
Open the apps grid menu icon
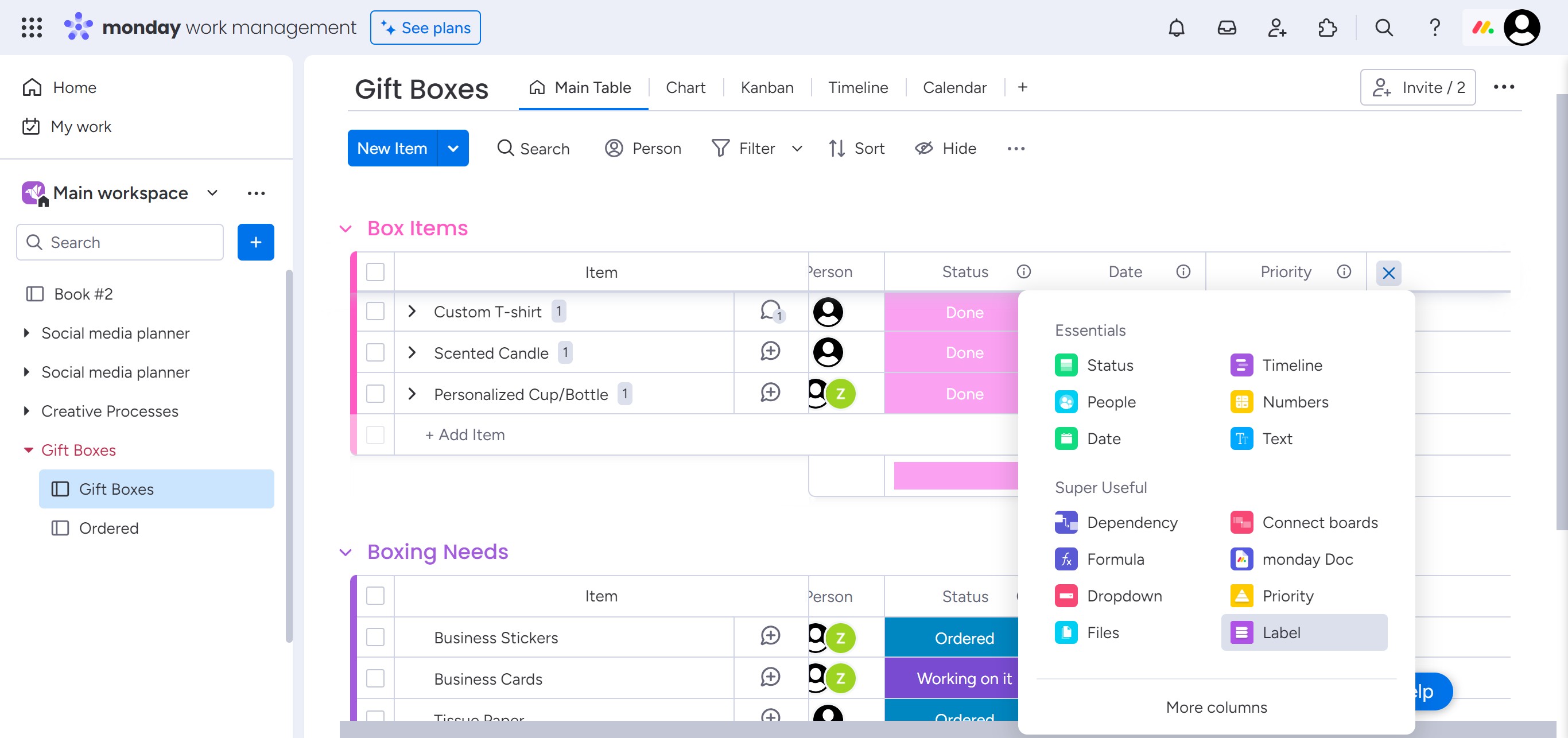click(32, 28)
